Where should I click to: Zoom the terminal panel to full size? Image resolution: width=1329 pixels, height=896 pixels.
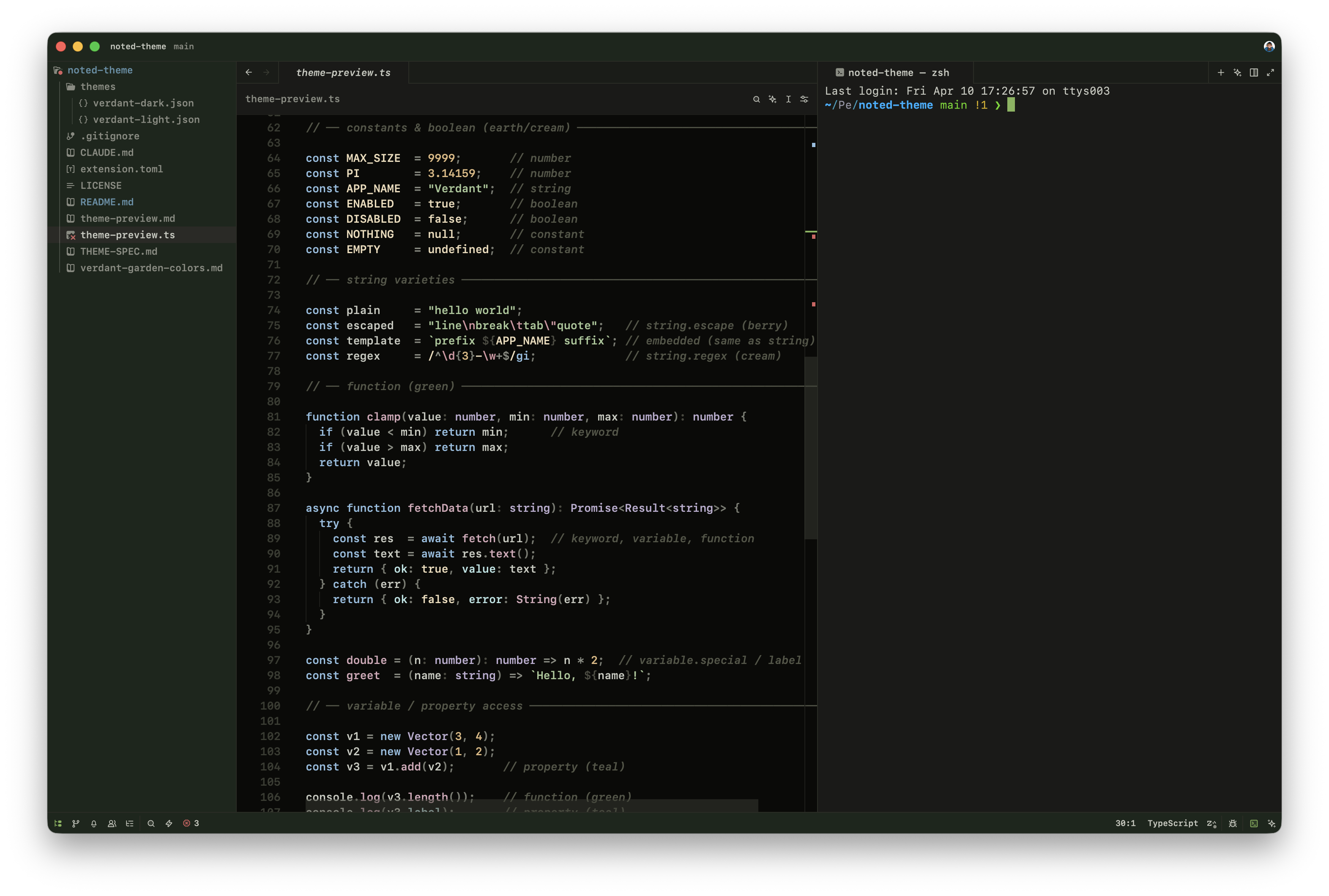coord(1270,73)
